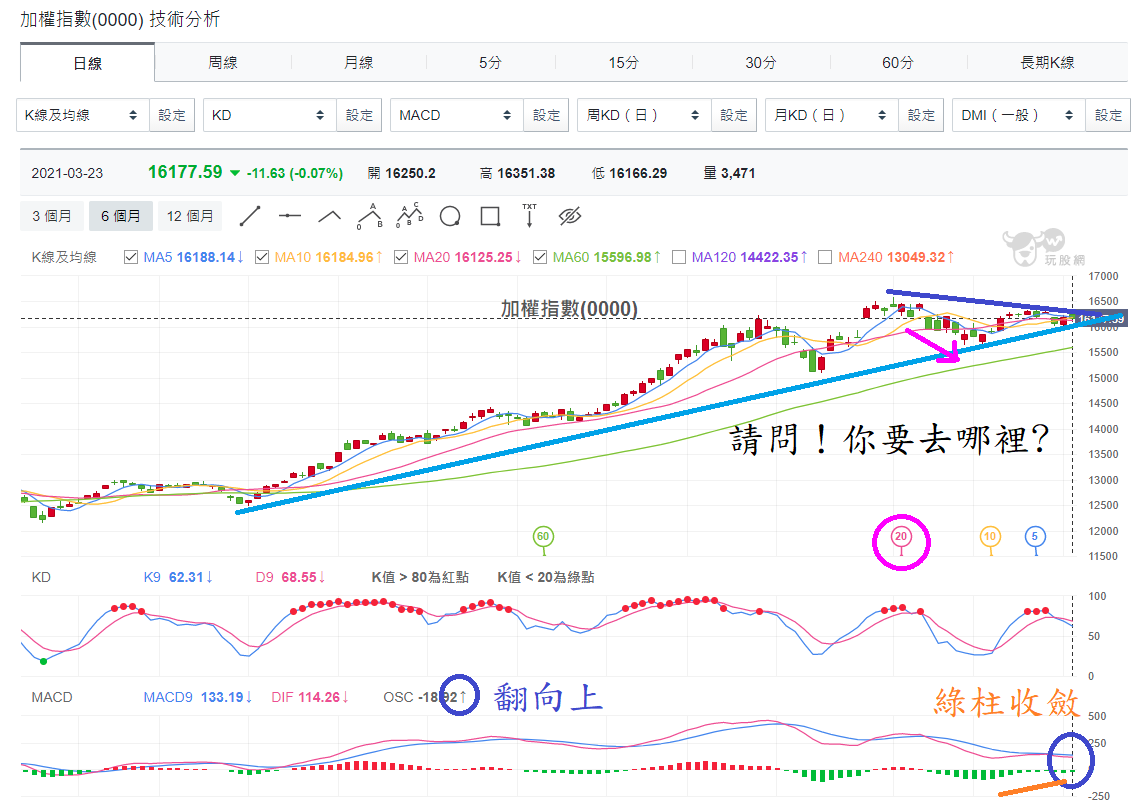Image resolution: width=1140 pixels, height=802 pixels.
Task: Open the 周KD(日) indicator dropdown
Action: [x=644, y=115]
